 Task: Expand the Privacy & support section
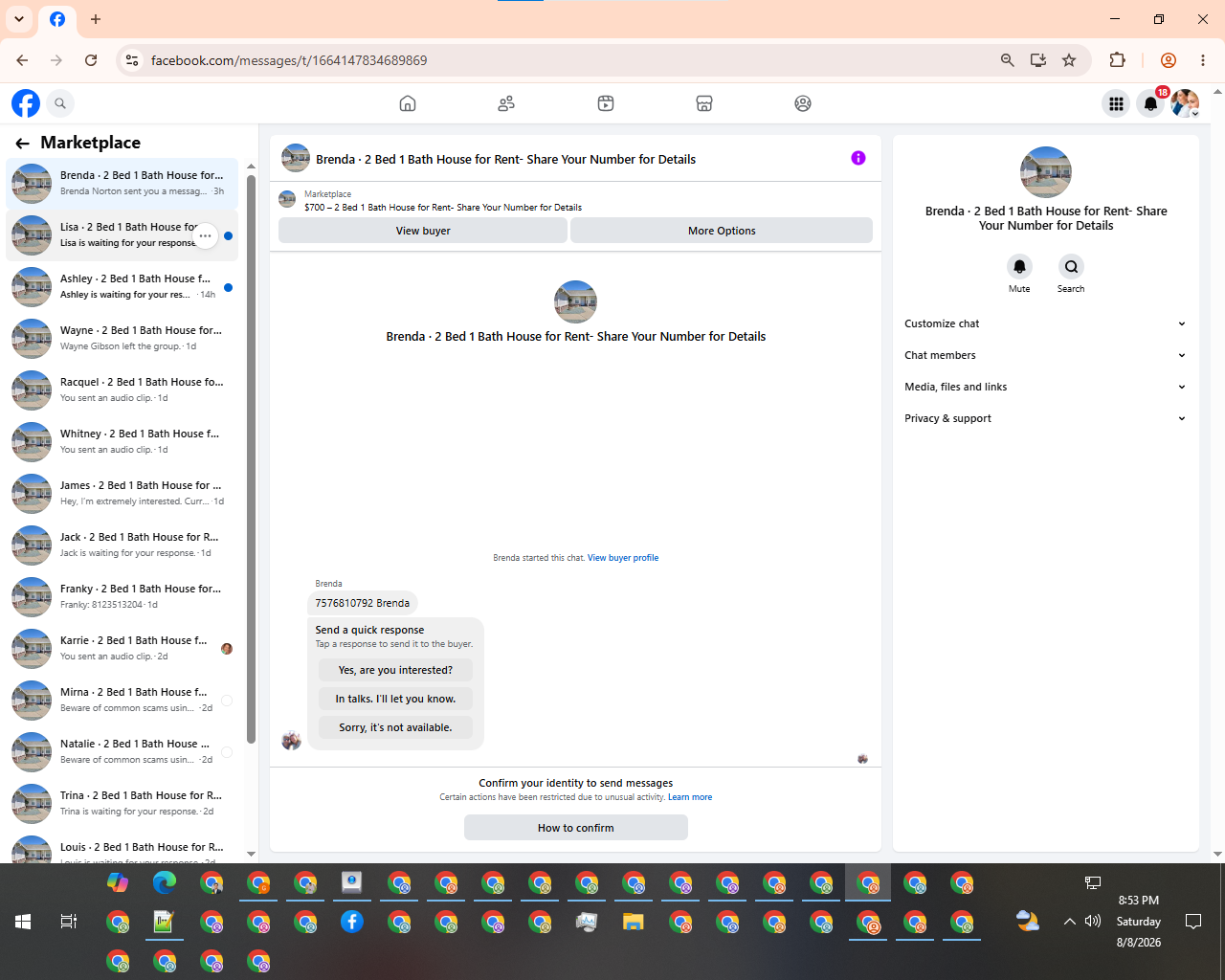pos(1045,418)
